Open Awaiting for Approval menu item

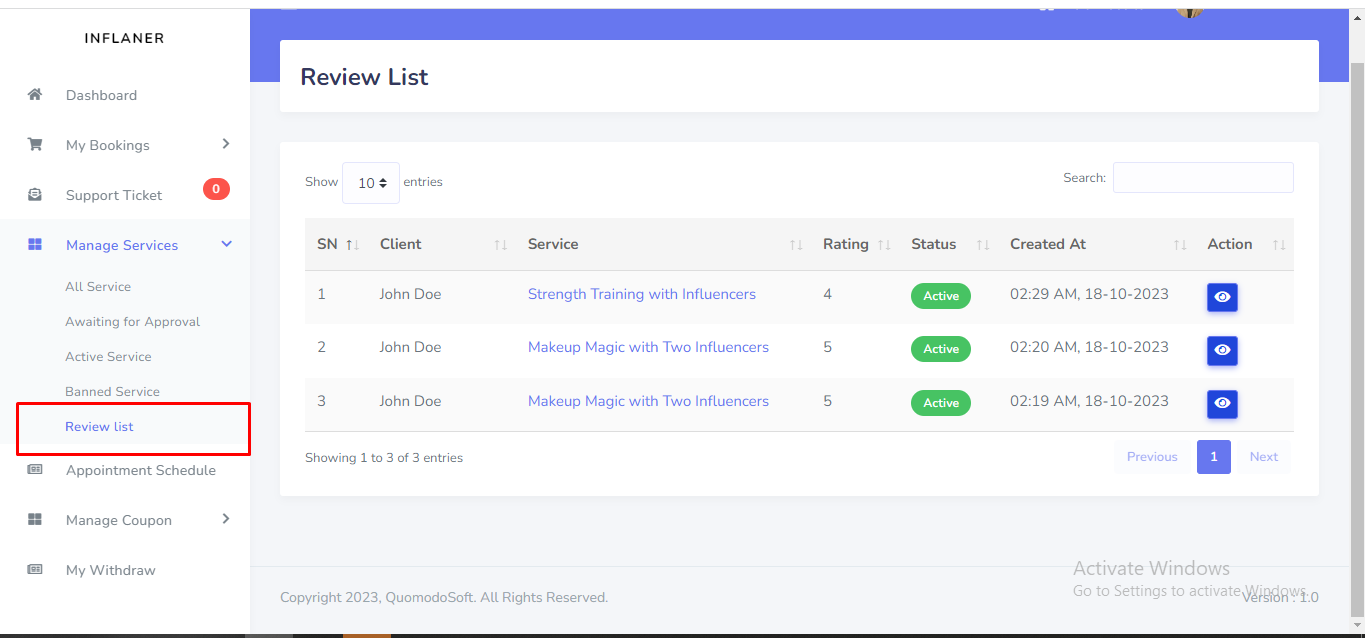(132, 322)
